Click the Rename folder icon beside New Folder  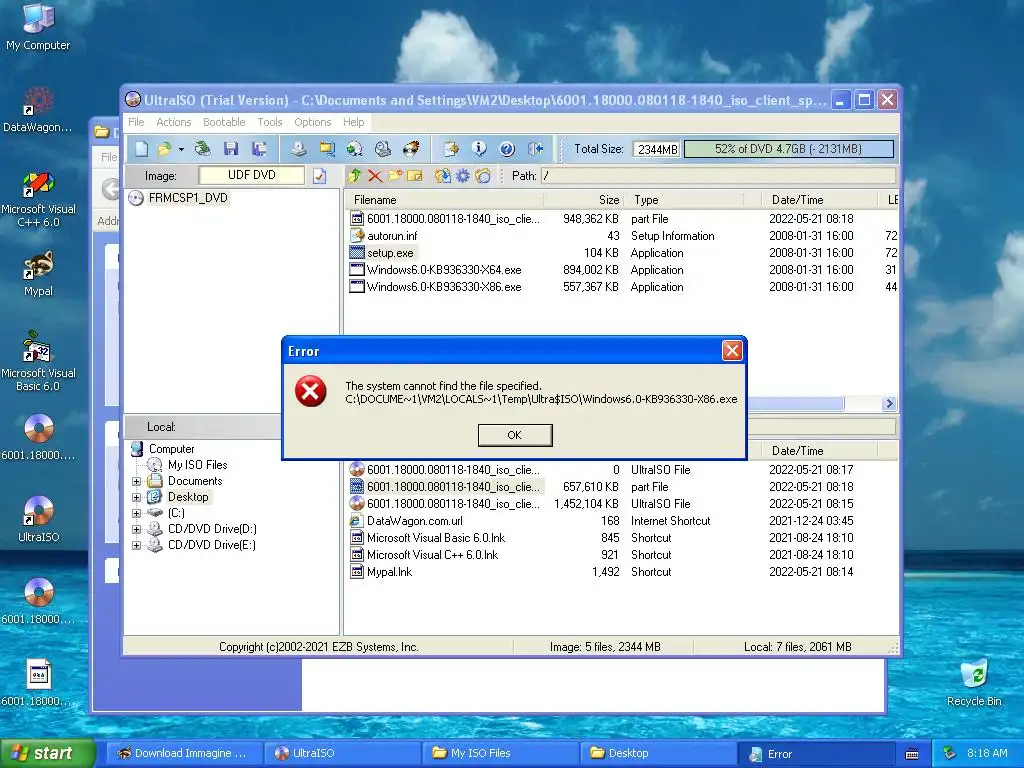tap(415, 176)
